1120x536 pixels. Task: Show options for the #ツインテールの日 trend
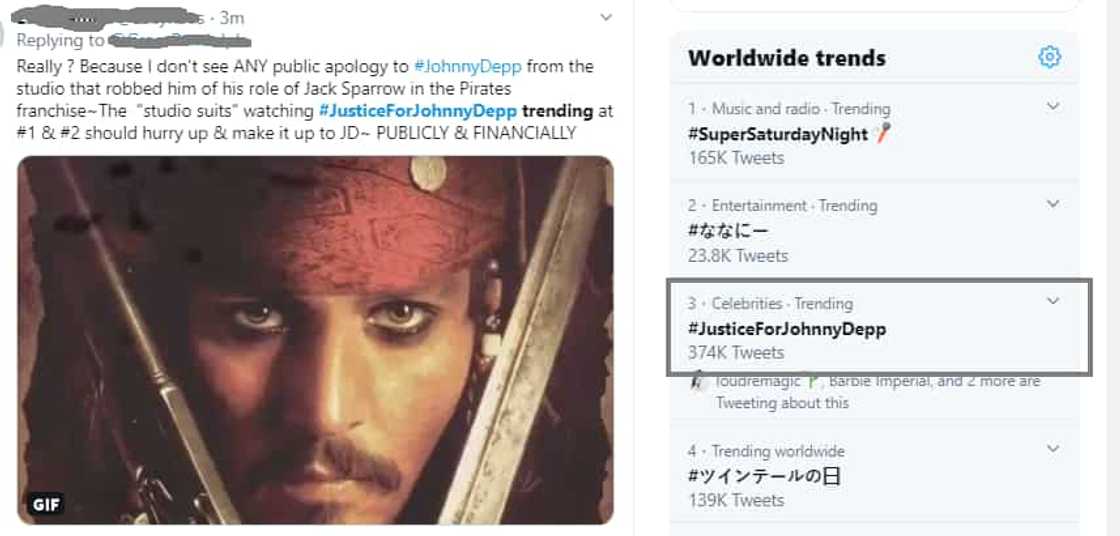point(1052,449)
